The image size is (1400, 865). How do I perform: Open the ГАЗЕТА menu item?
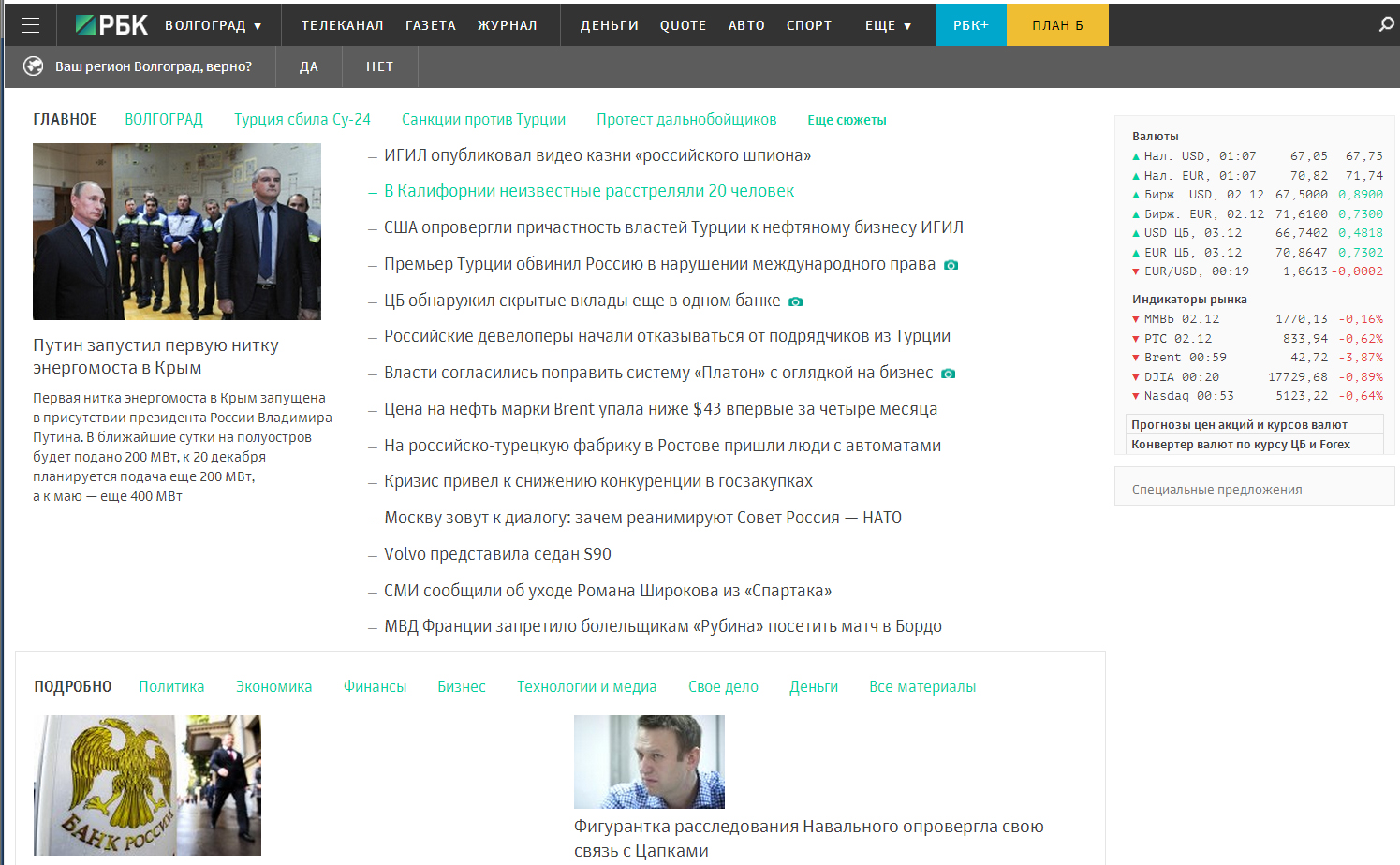point(431,25)
